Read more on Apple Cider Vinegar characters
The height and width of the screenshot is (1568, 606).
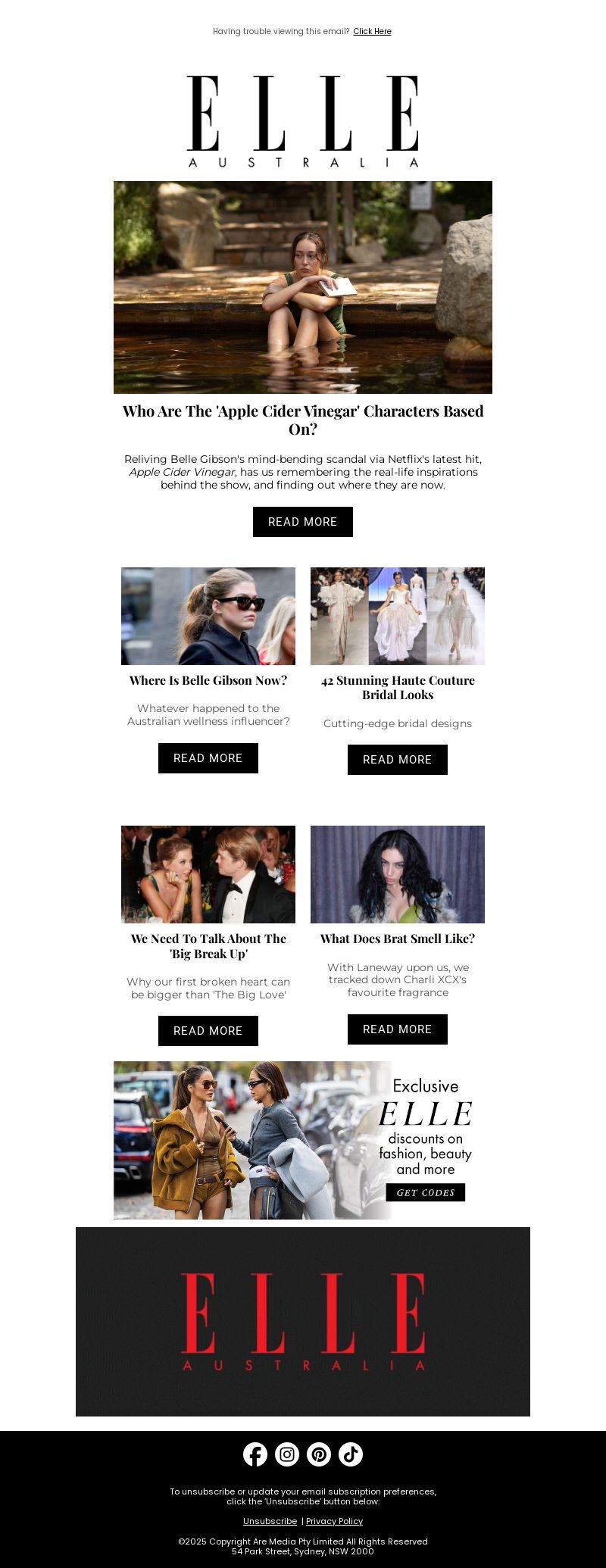[x=303, y=522]
